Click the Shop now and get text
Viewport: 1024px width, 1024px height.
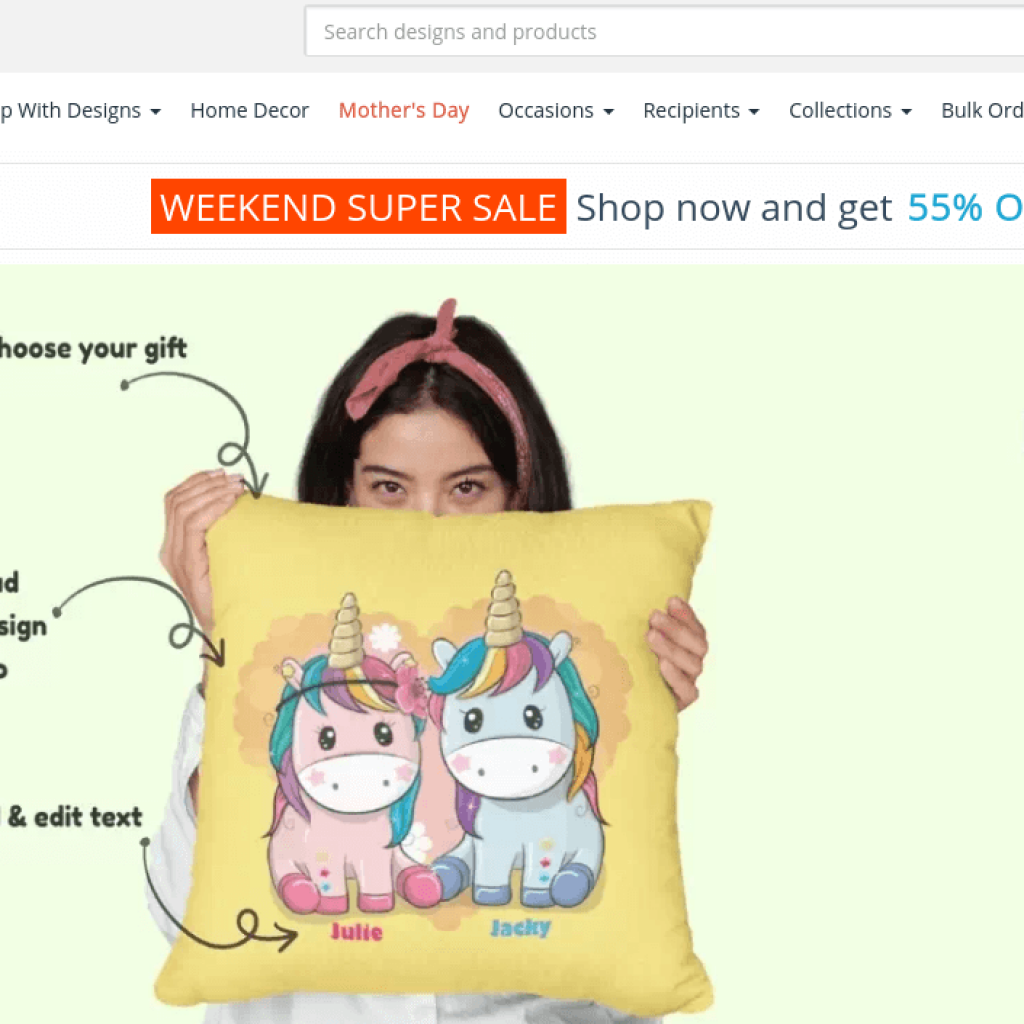(733, 208)
